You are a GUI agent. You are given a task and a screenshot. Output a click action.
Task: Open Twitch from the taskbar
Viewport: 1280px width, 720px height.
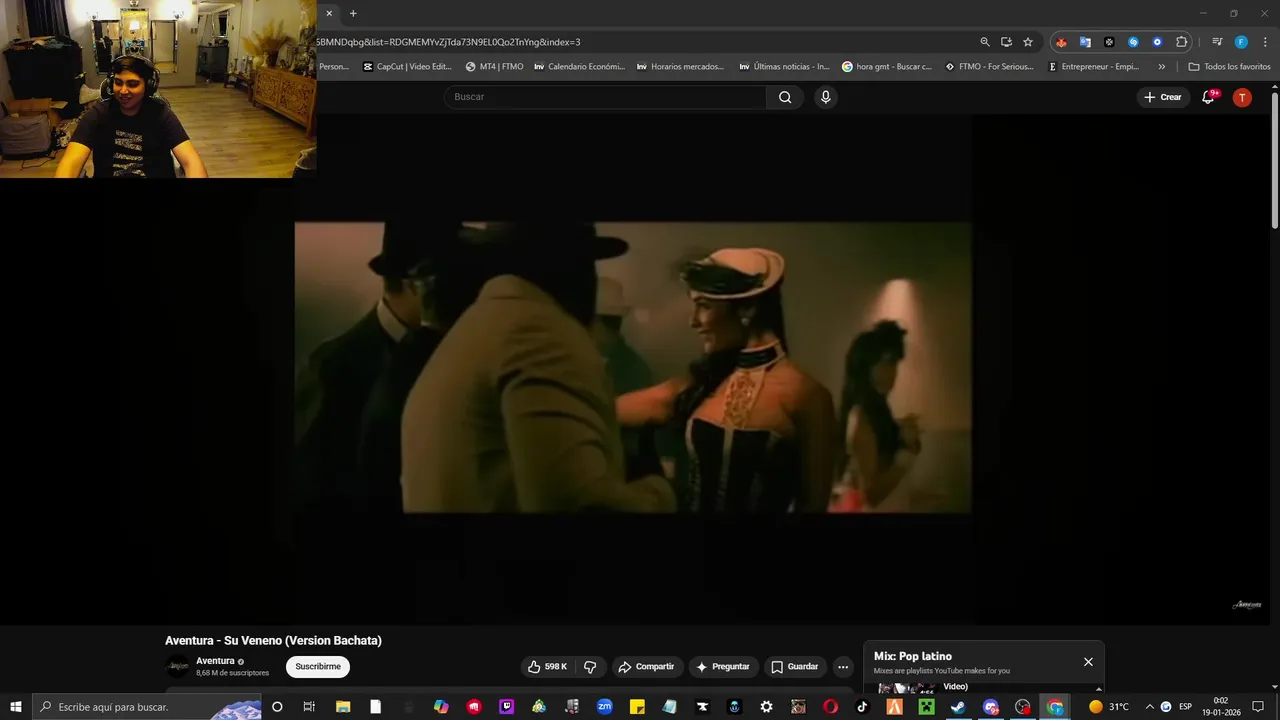click(x=506, y=706)
